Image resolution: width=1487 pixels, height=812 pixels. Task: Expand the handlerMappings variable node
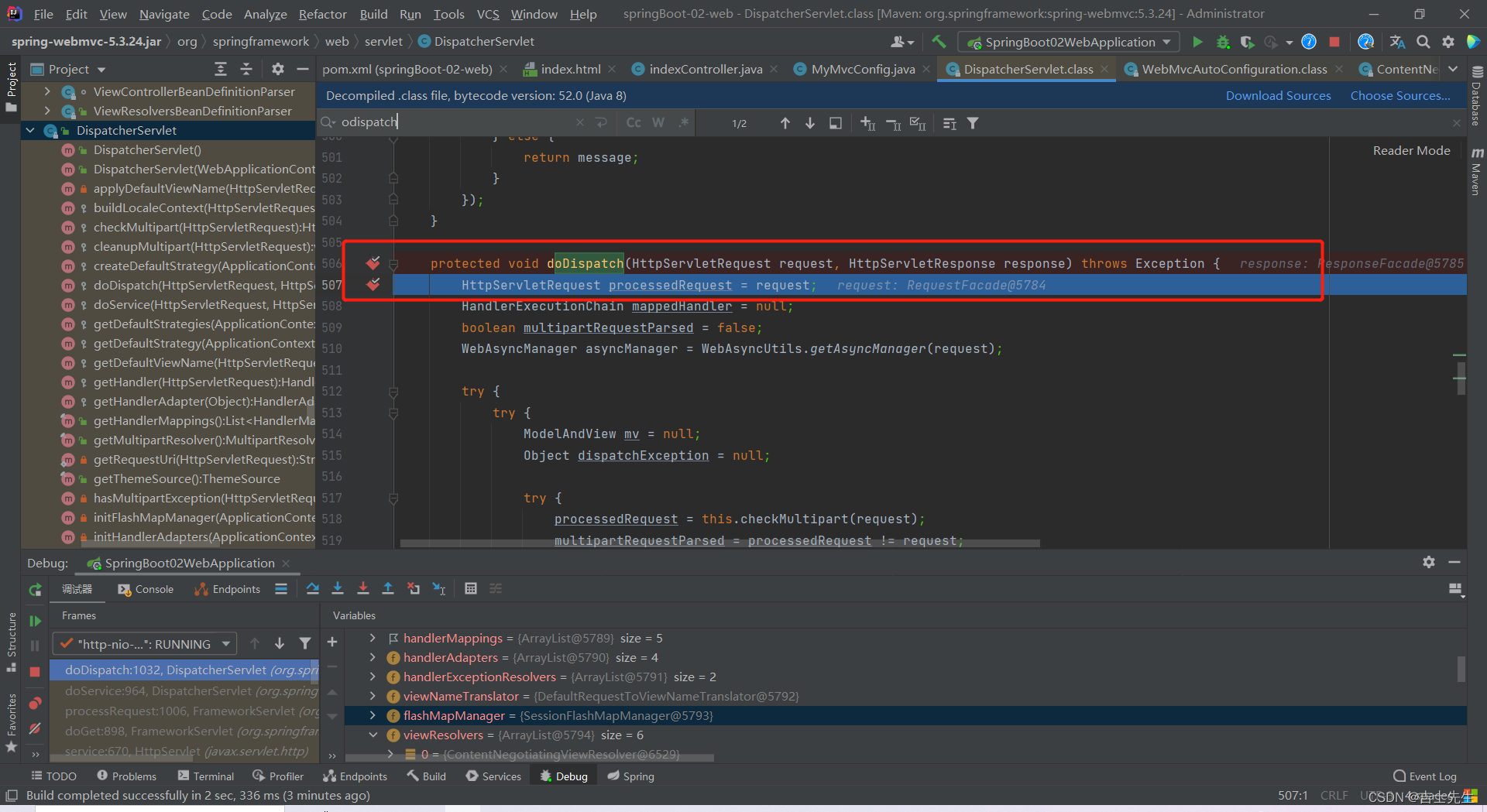click(373, 638)
